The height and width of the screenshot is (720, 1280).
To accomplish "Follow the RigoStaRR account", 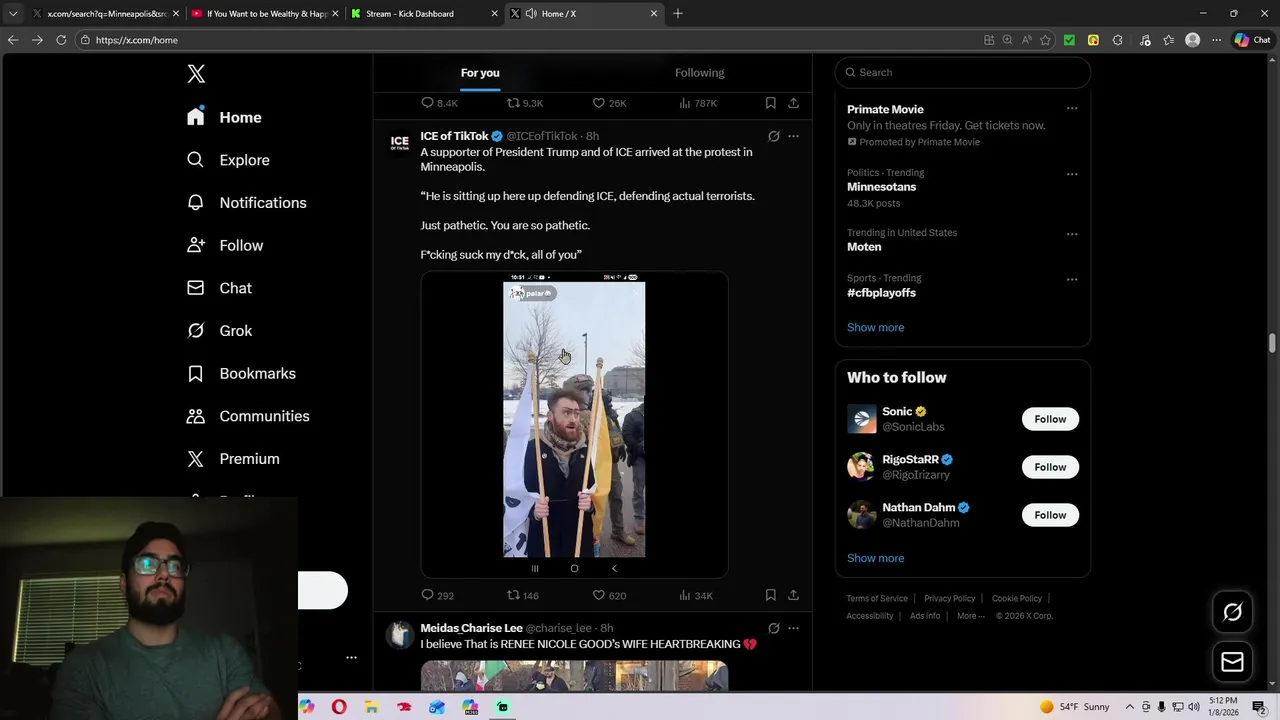I will pyautogui.click(x=1050, y=467).
